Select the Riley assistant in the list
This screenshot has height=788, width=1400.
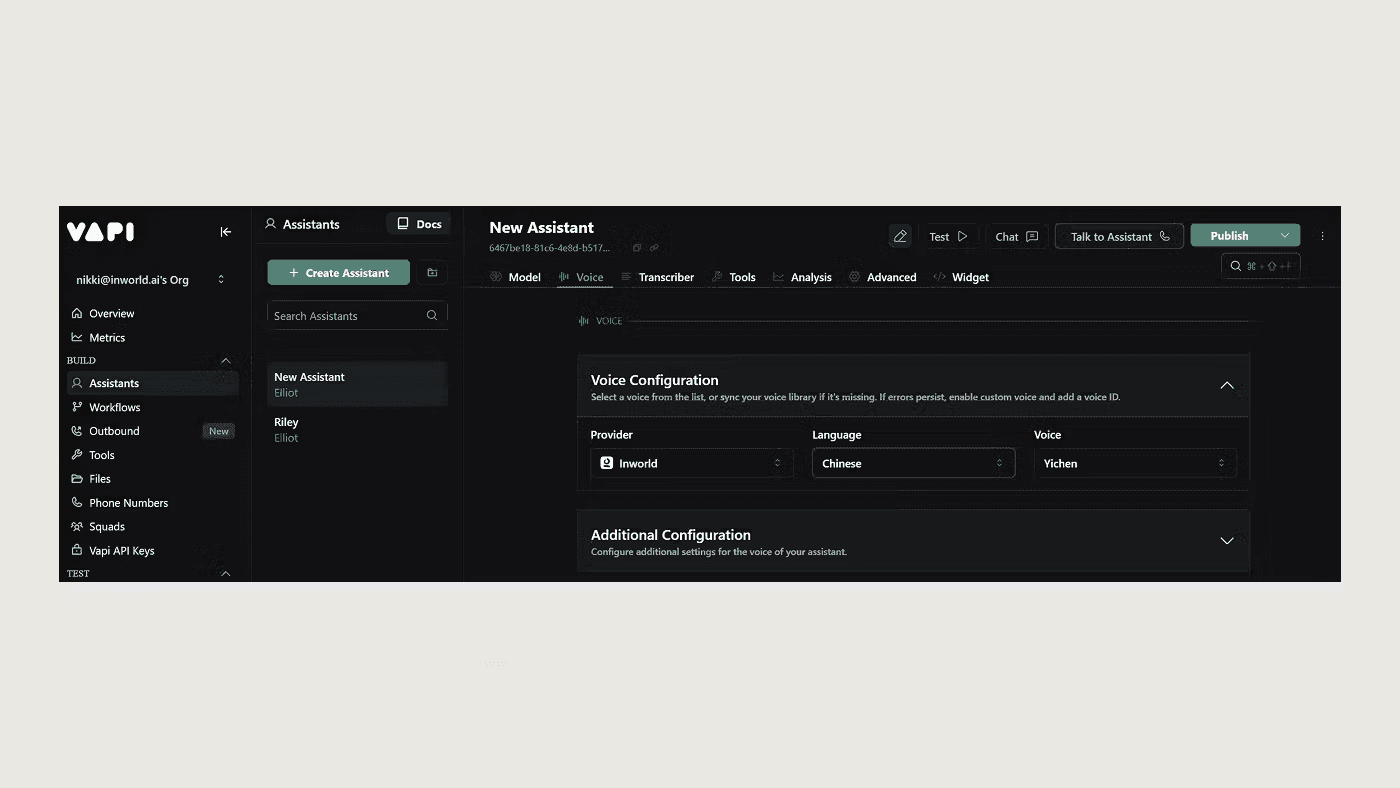point(357,430)
